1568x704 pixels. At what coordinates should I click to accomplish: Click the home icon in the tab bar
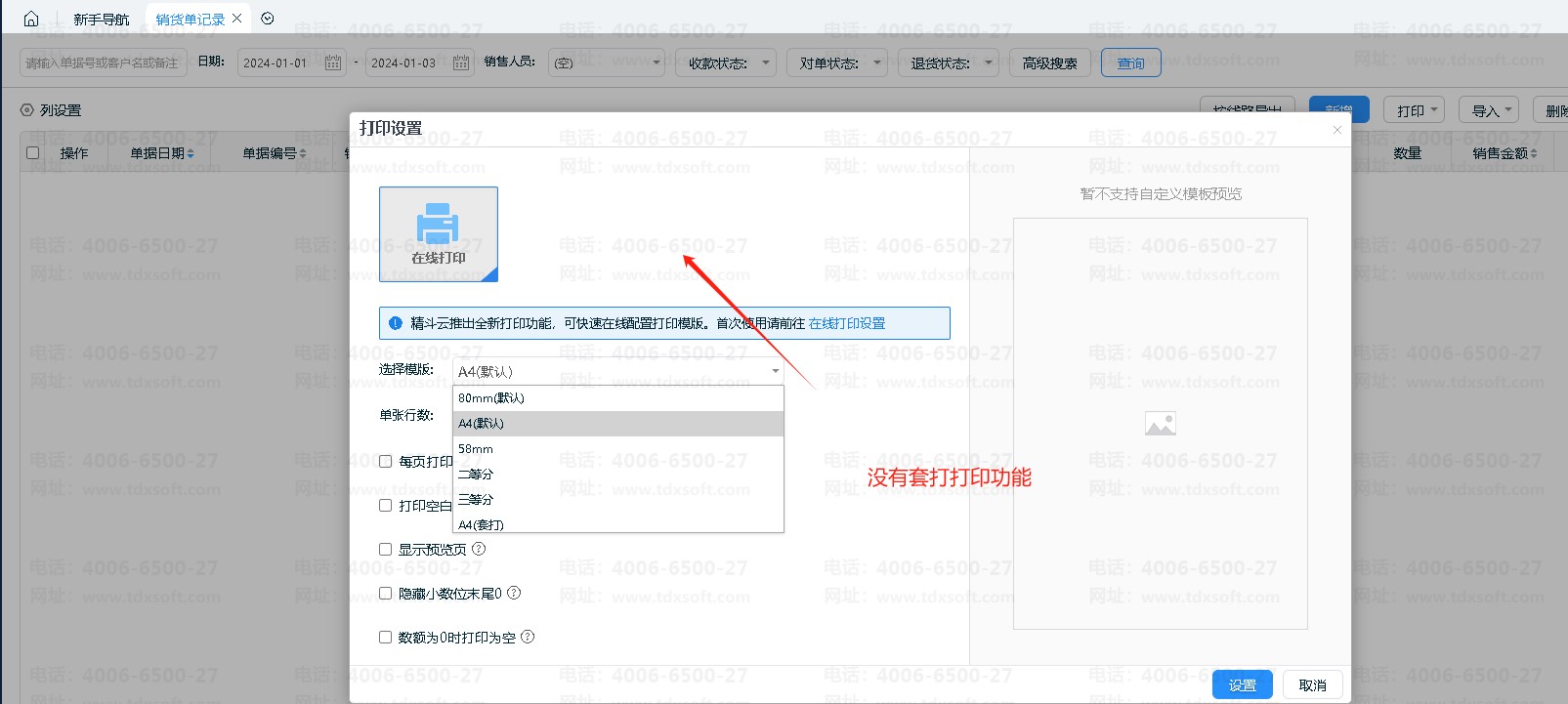pyautogui.click(x=31, y=19)
